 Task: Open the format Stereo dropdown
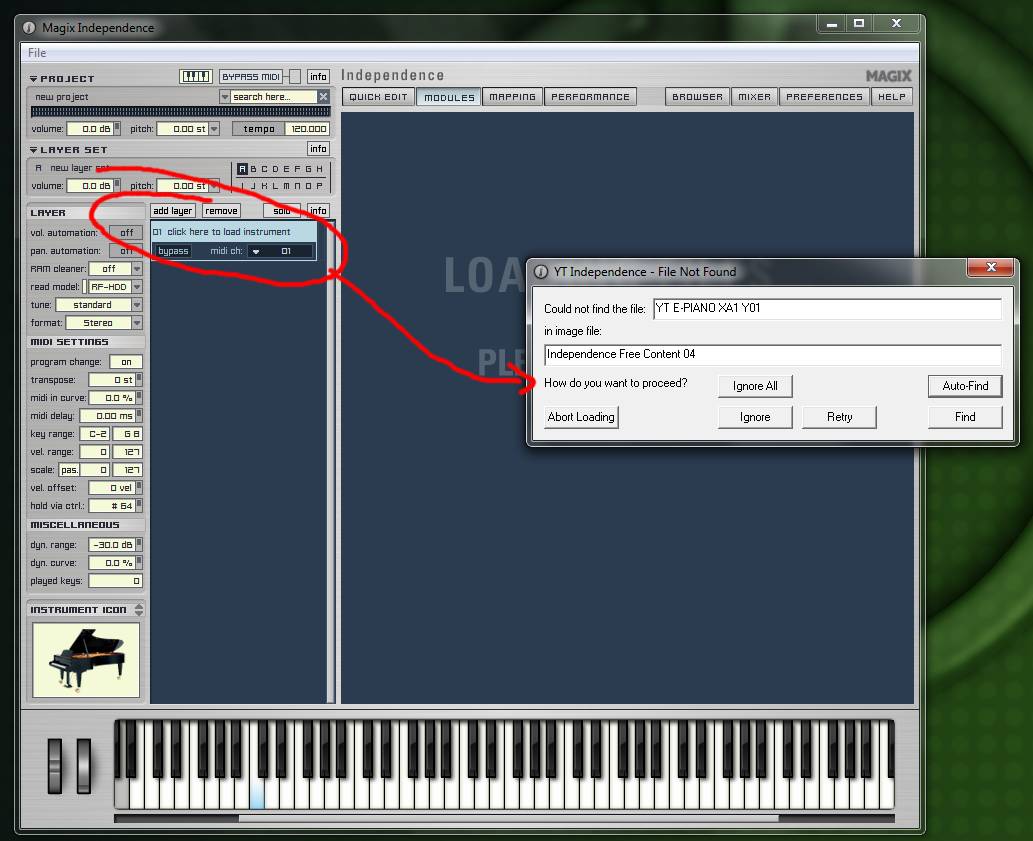[137, 323]
